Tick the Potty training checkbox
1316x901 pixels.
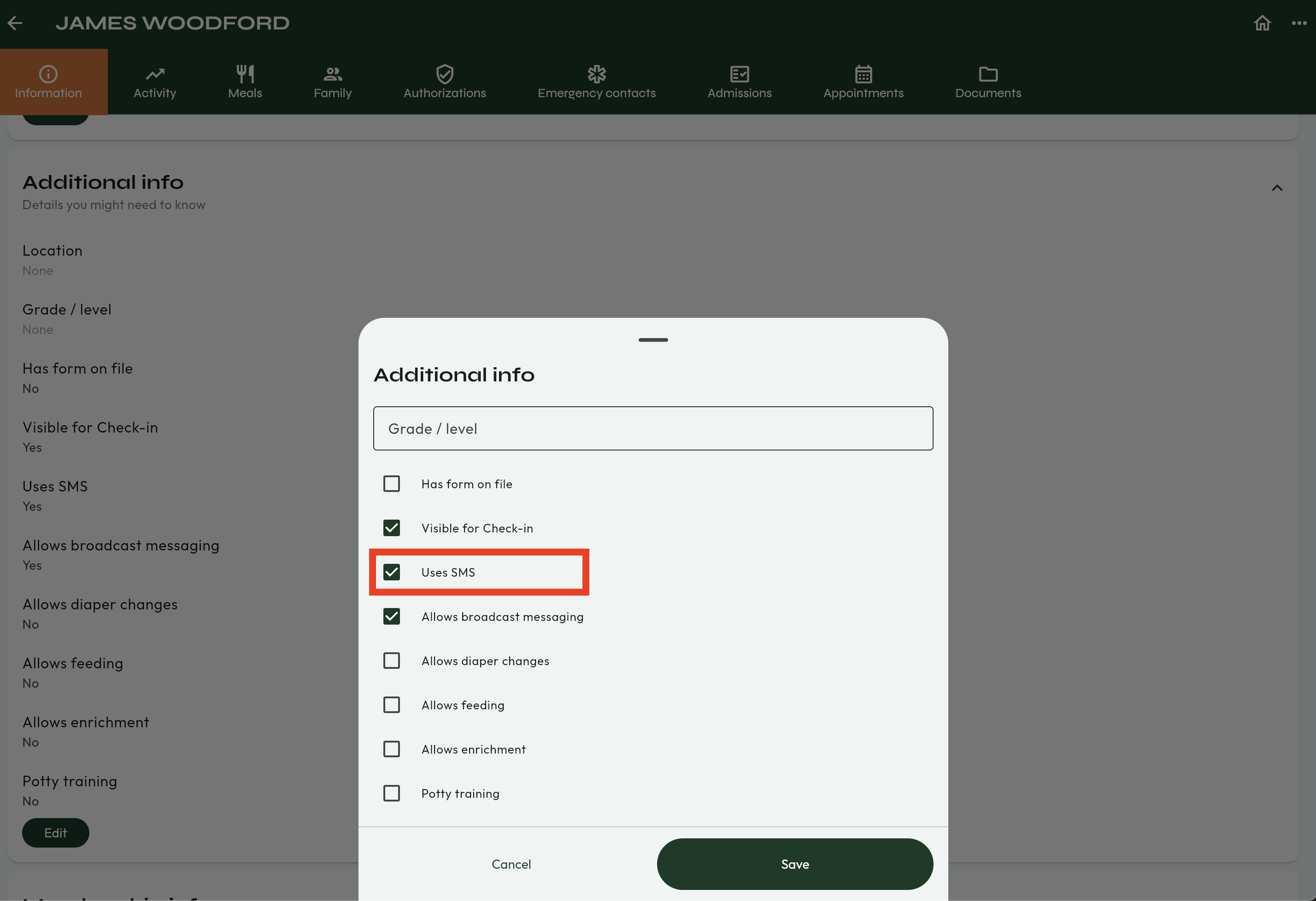(x=391, y=793)
